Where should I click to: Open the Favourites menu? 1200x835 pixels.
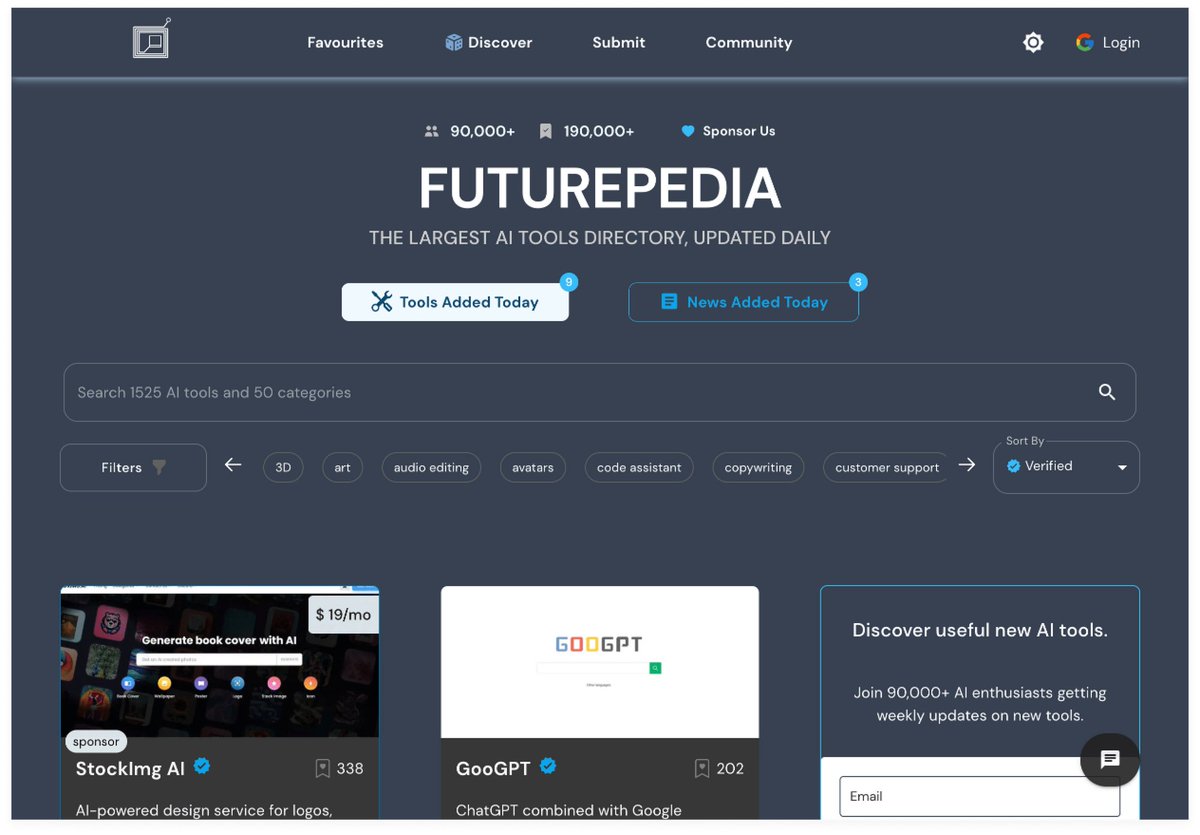click(345, 42)
